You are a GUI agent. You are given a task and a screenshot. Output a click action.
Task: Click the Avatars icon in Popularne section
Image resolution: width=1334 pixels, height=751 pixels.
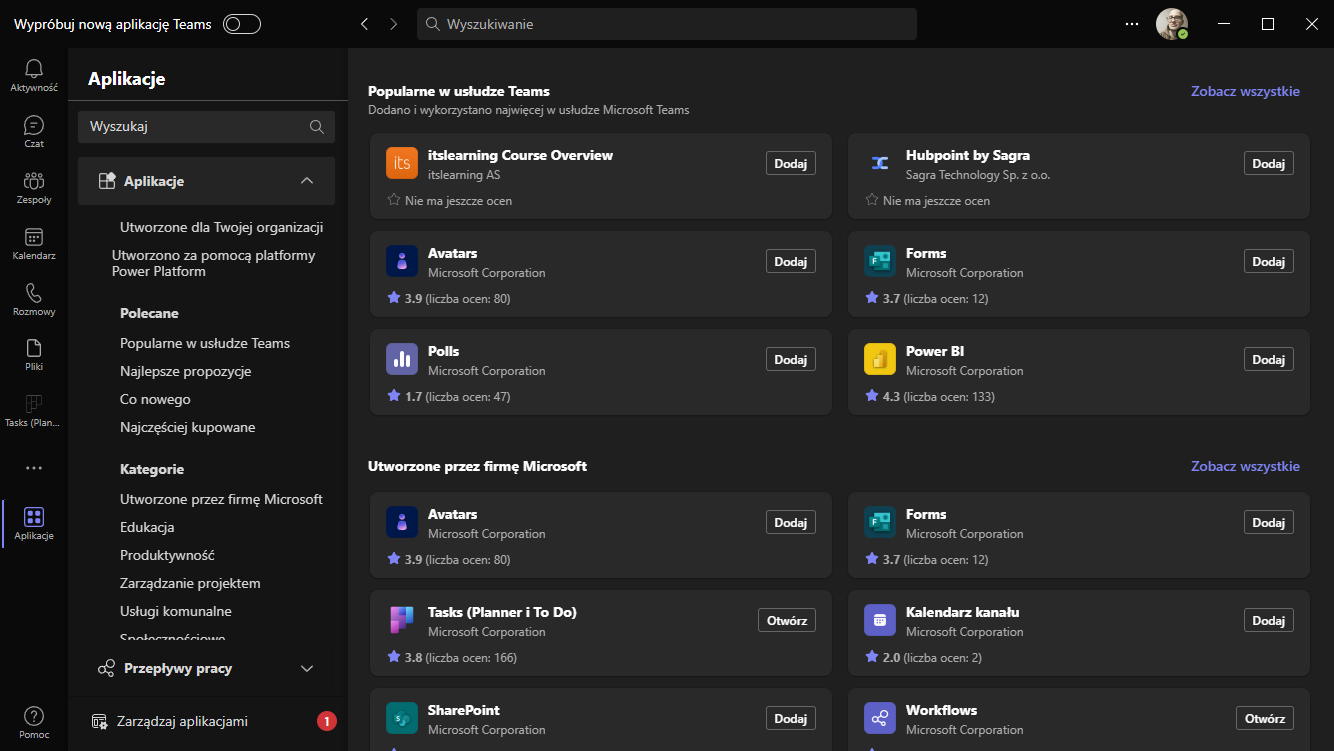coord(402,261)
